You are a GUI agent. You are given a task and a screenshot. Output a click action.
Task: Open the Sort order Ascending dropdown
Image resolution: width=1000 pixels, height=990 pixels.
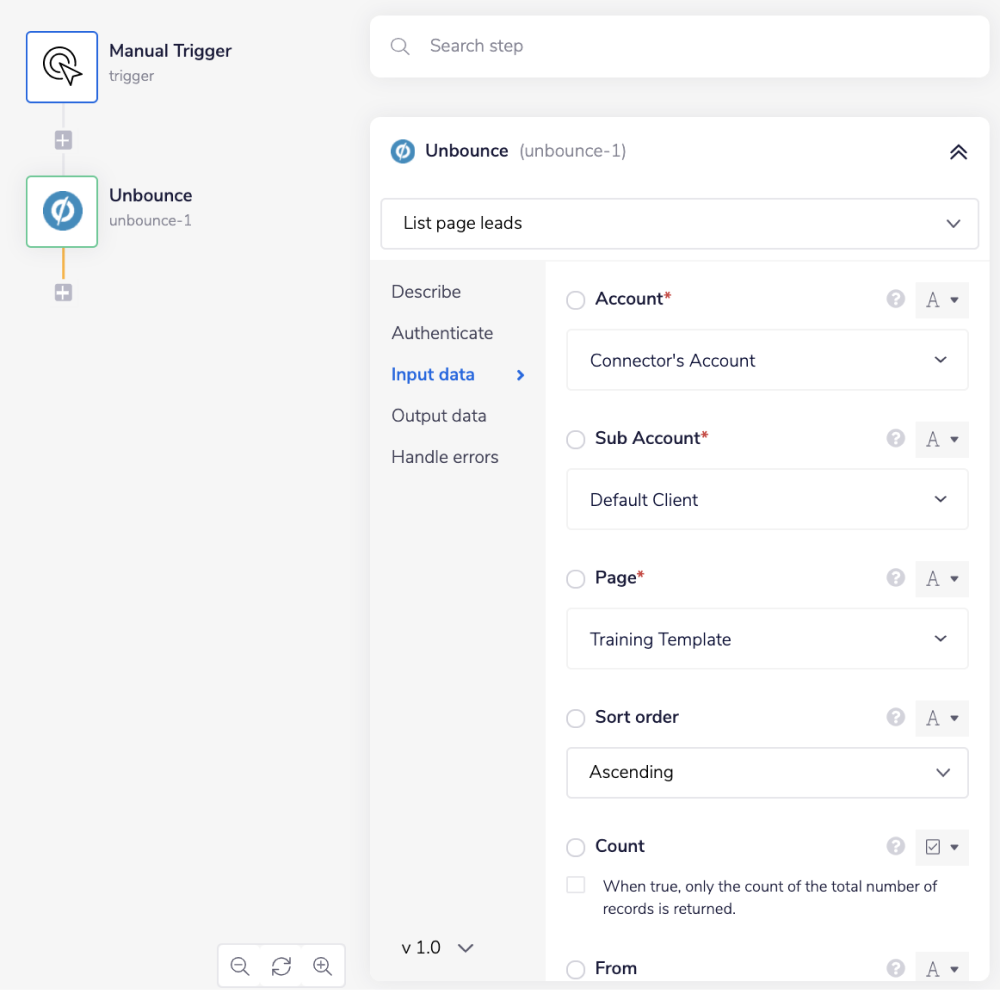coord(767,772)
